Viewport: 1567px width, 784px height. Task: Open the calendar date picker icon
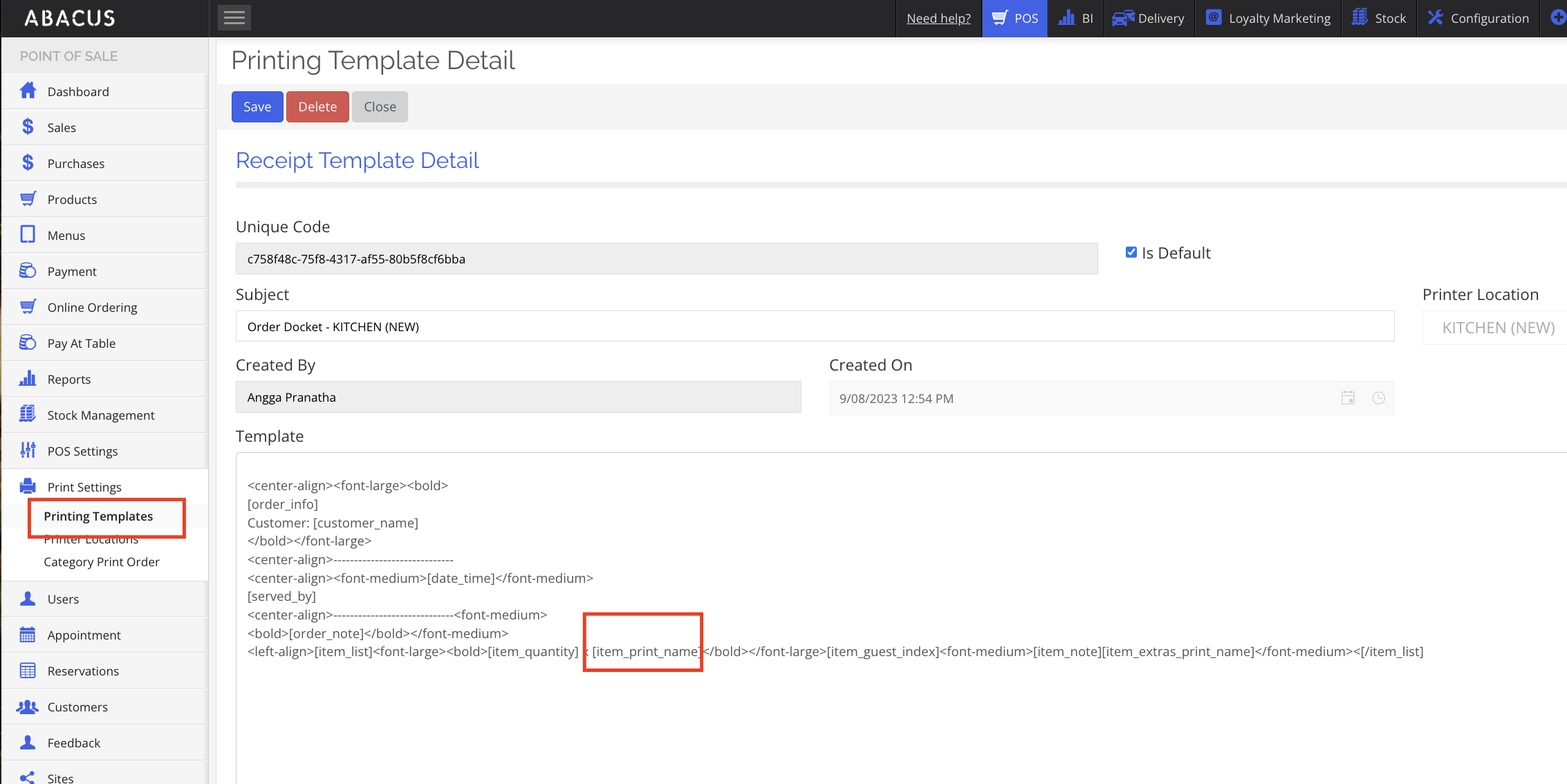click(1348, 398)
